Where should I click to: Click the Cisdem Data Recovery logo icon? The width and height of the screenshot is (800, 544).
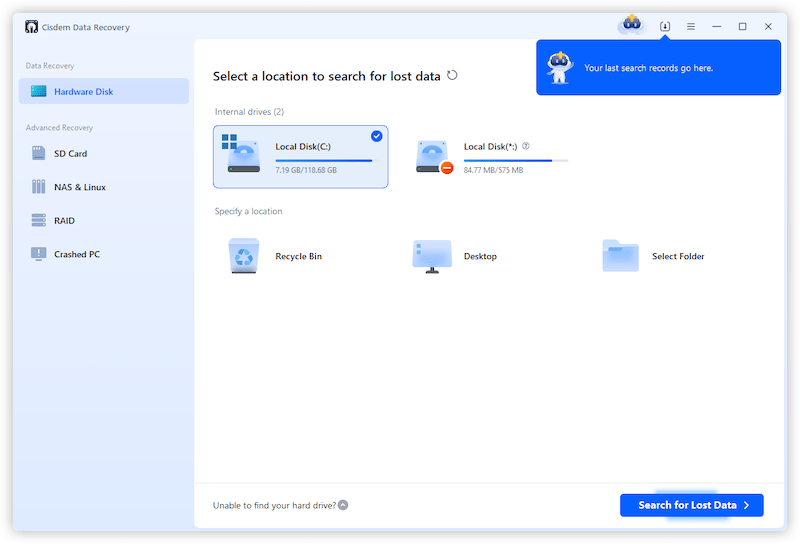(31, 27)
